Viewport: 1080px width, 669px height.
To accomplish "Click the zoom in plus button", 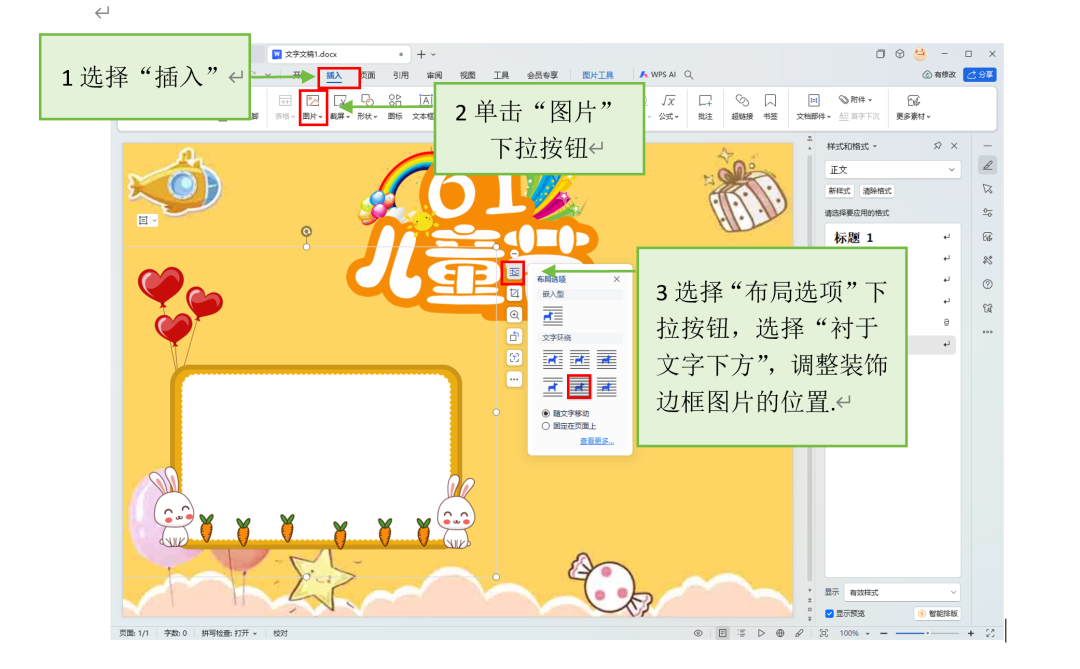I will click(x=970, y=633).
